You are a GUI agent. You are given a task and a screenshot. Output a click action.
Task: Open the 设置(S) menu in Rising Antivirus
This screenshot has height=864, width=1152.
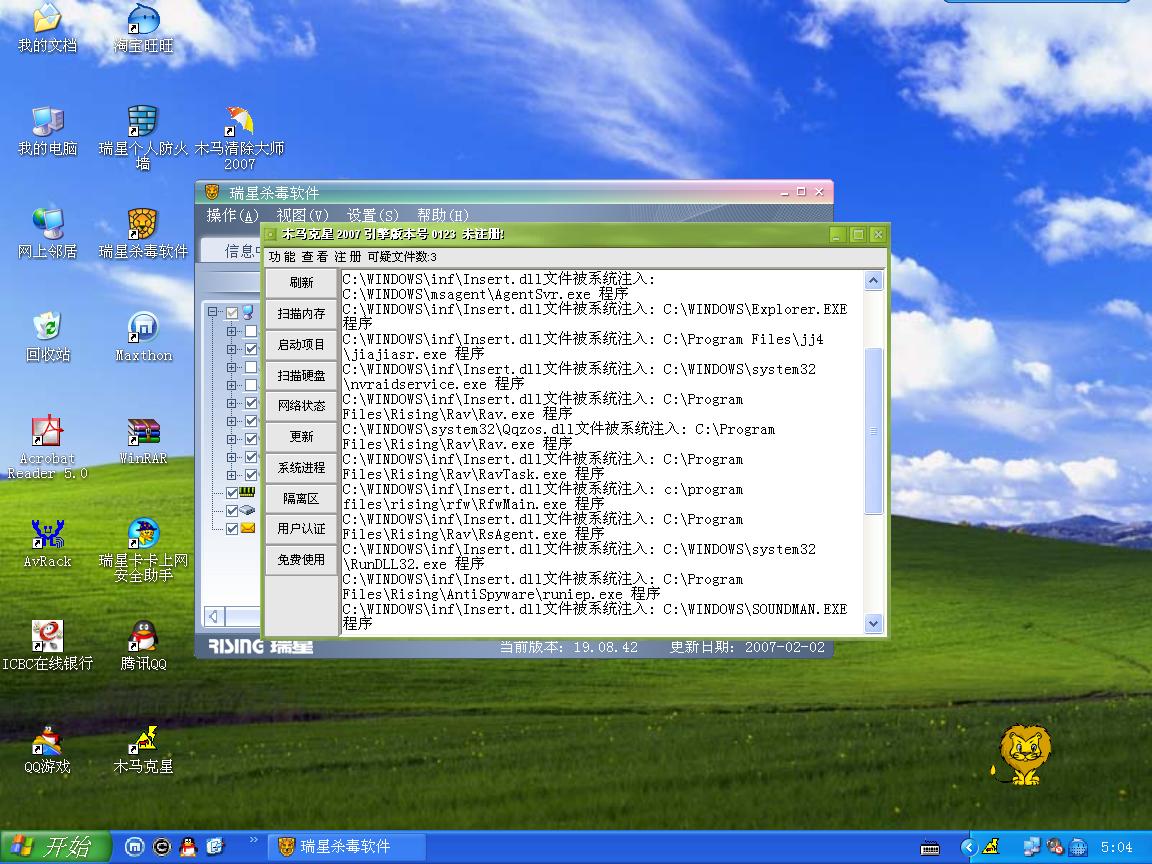pos(372,215)
